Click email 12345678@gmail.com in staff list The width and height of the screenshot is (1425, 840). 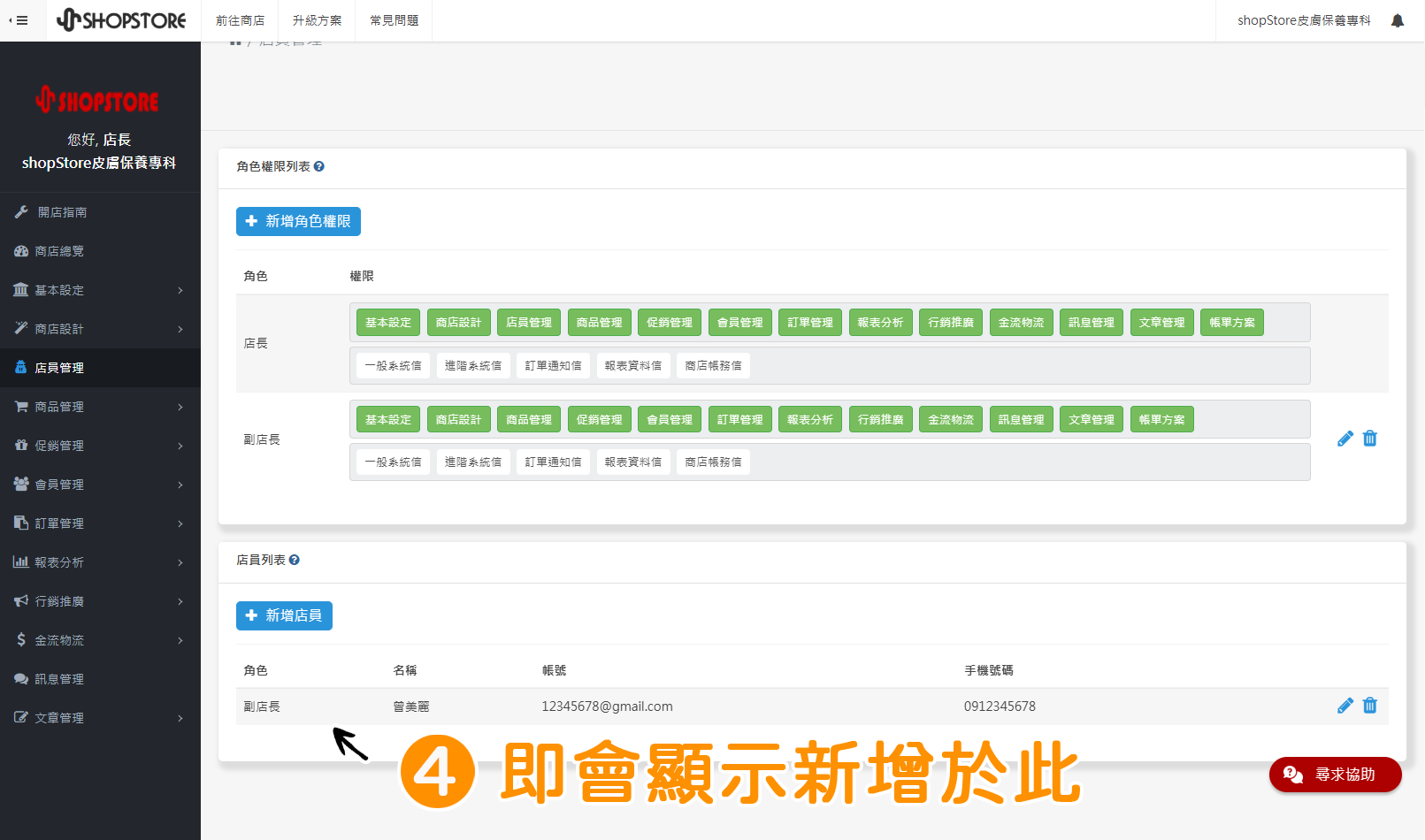(607, 706)
